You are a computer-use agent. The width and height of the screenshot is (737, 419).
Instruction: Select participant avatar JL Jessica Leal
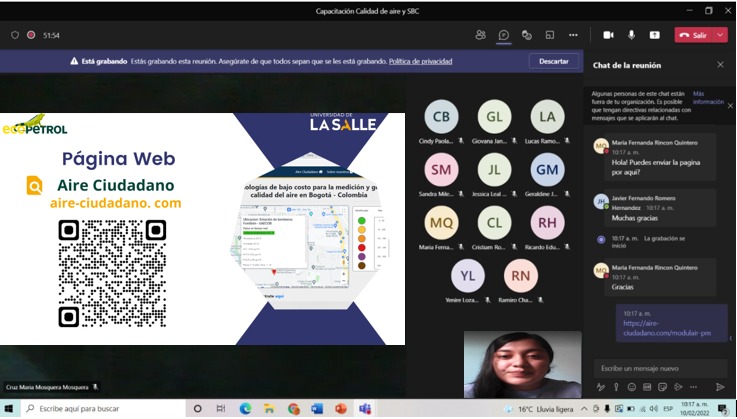coord(494,170)
